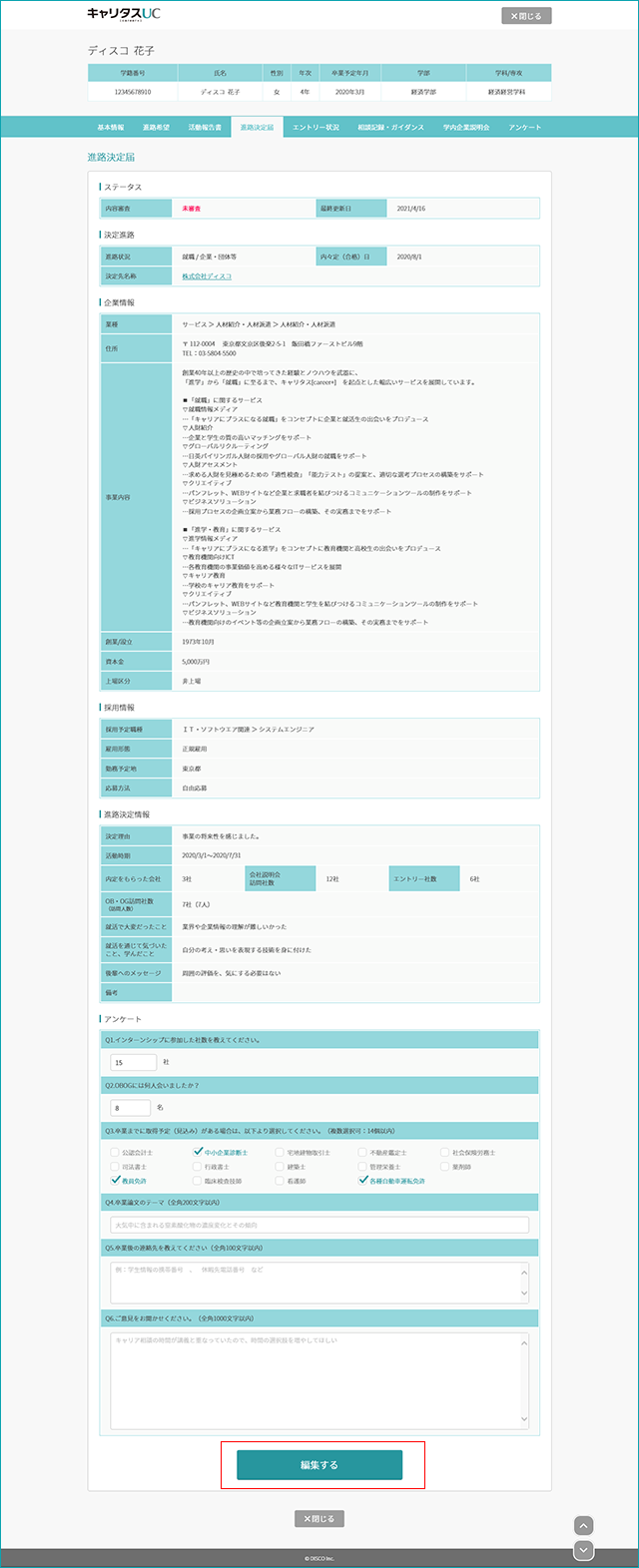Toggle the 臨床検査技師 checkbox
The width and height of the screenshot is (639, 1568).
coord(197,1180)
